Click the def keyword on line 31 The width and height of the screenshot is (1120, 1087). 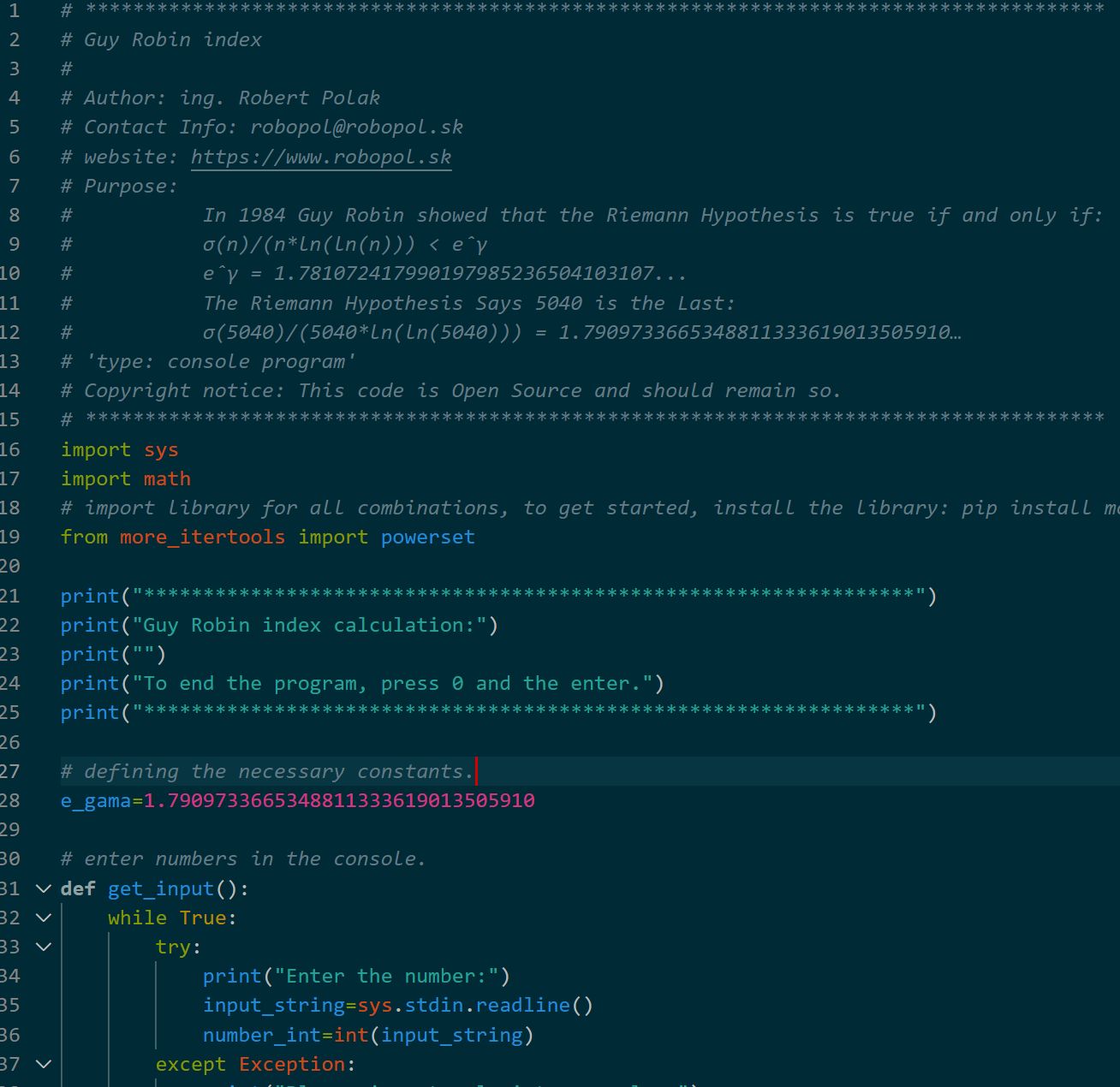(x=76, y=888)
